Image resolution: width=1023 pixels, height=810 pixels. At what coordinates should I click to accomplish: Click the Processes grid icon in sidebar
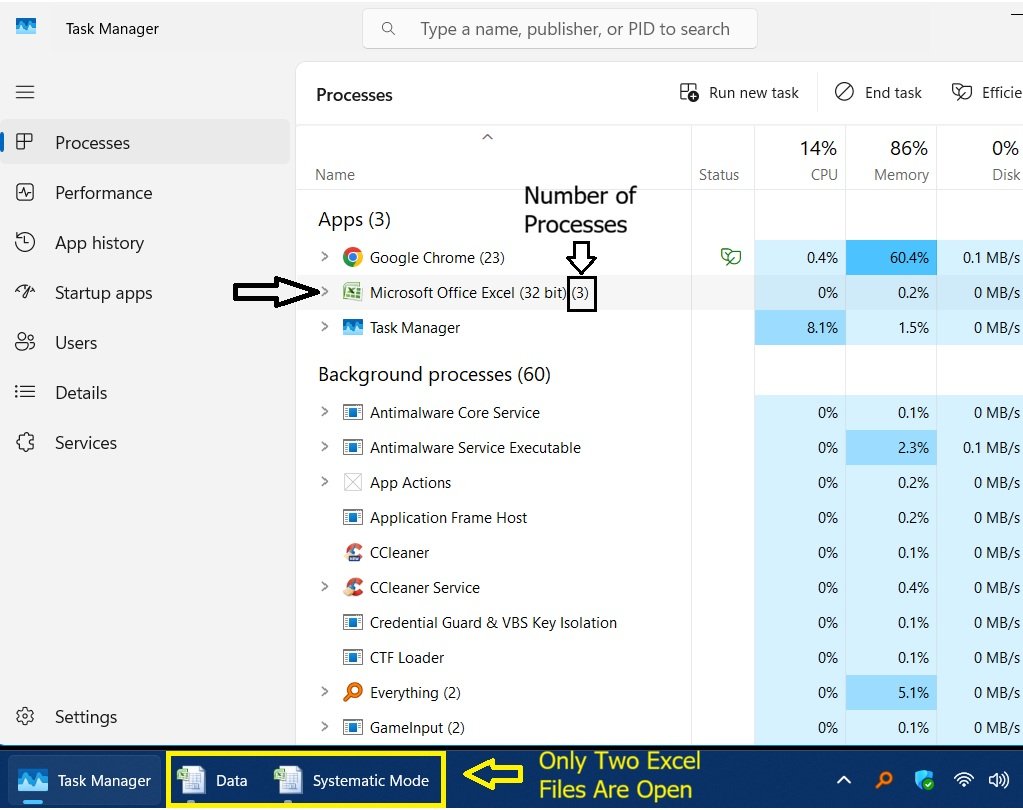pos(25,142)
